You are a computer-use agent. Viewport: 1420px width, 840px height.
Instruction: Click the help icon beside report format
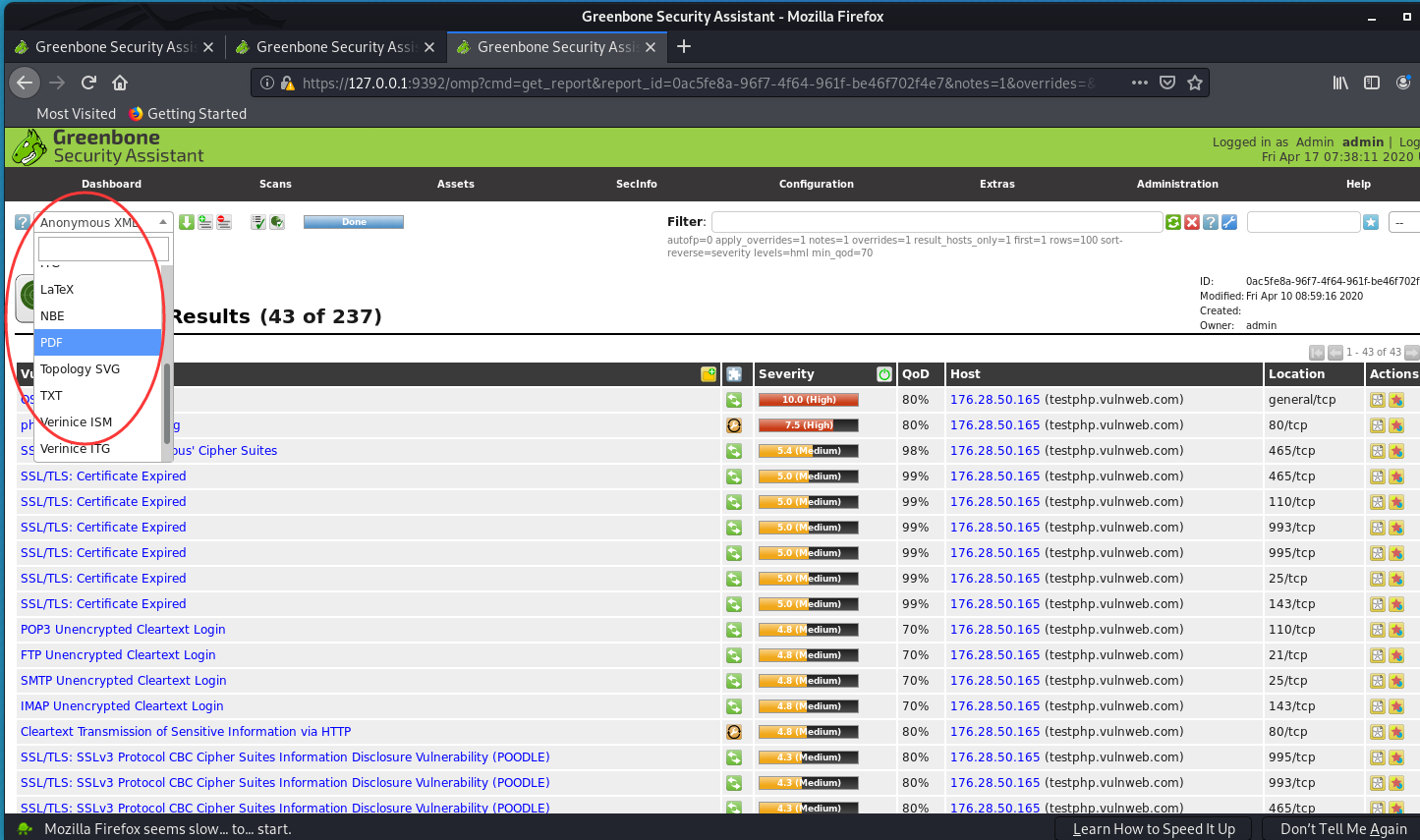[23, 223]
